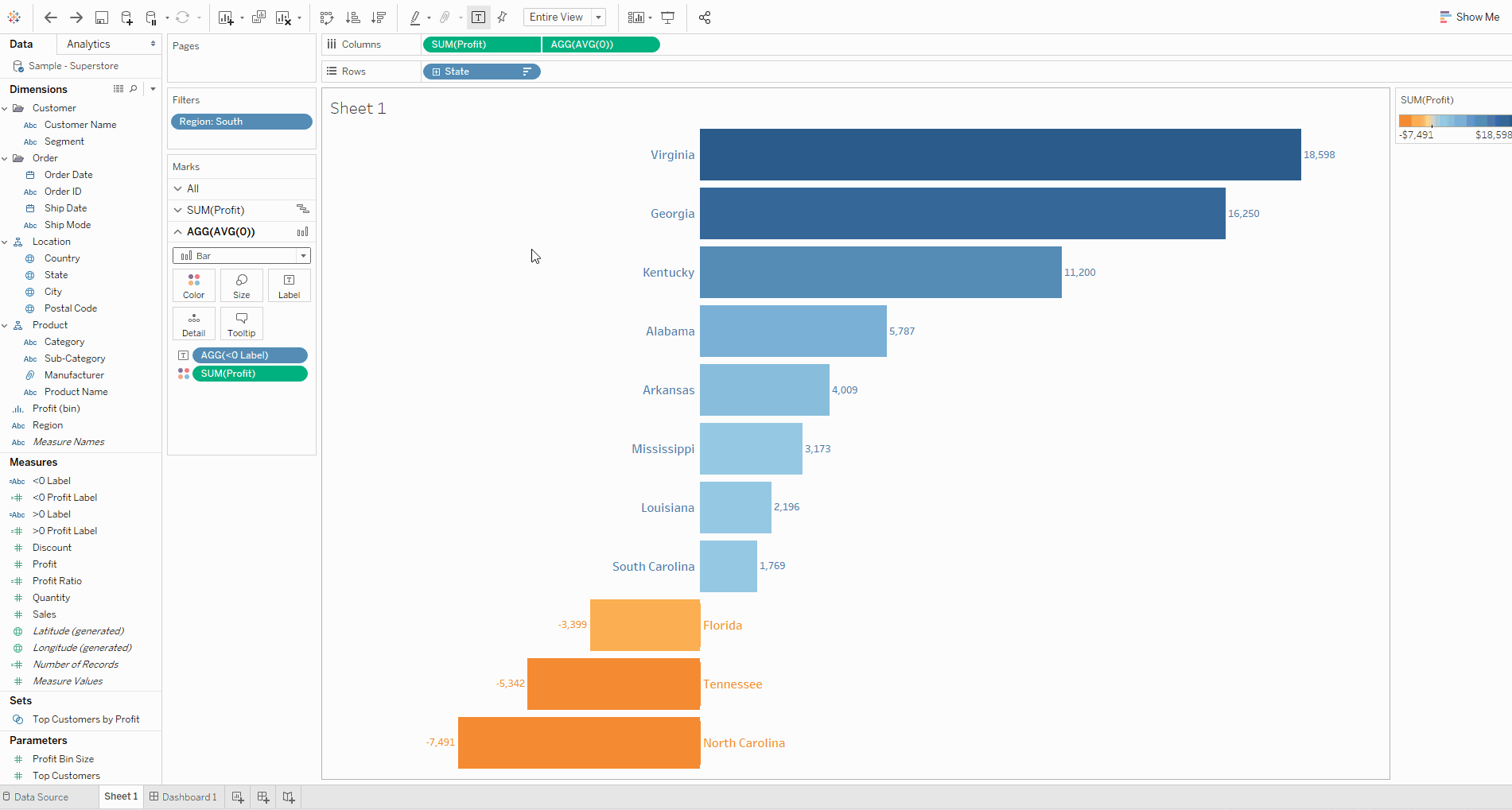Sort State descending by Profit
1512x810 pixels.
click(x=379, y=17)
